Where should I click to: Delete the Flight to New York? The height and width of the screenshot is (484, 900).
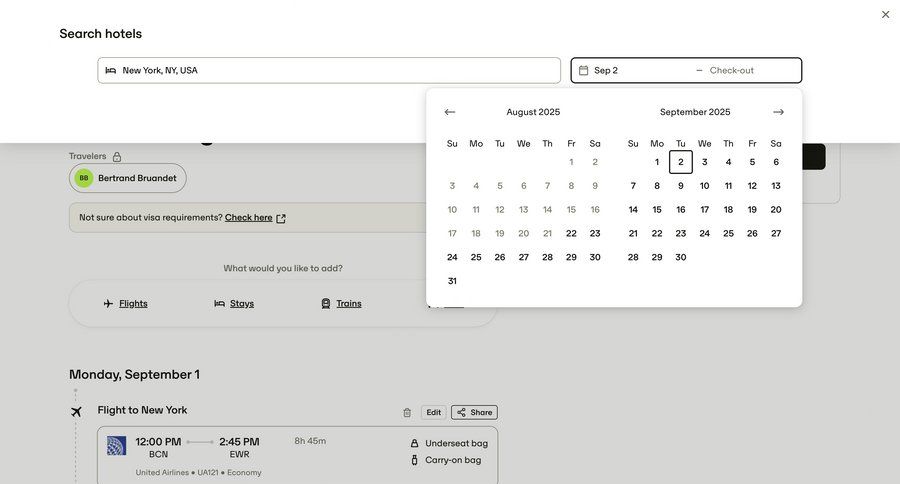pos(407,412)
